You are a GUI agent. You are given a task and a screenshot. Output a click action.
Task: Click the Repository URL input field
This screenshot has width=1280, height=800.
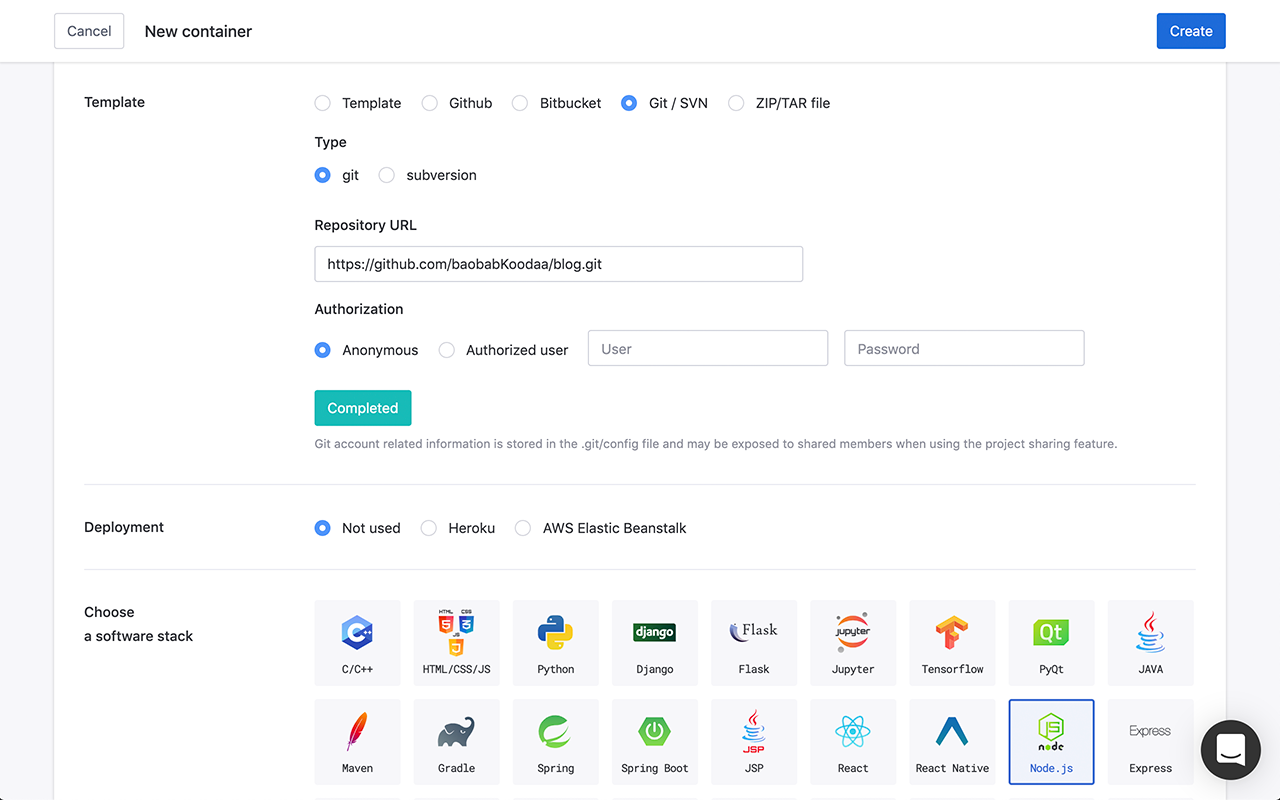click(558, 263)
